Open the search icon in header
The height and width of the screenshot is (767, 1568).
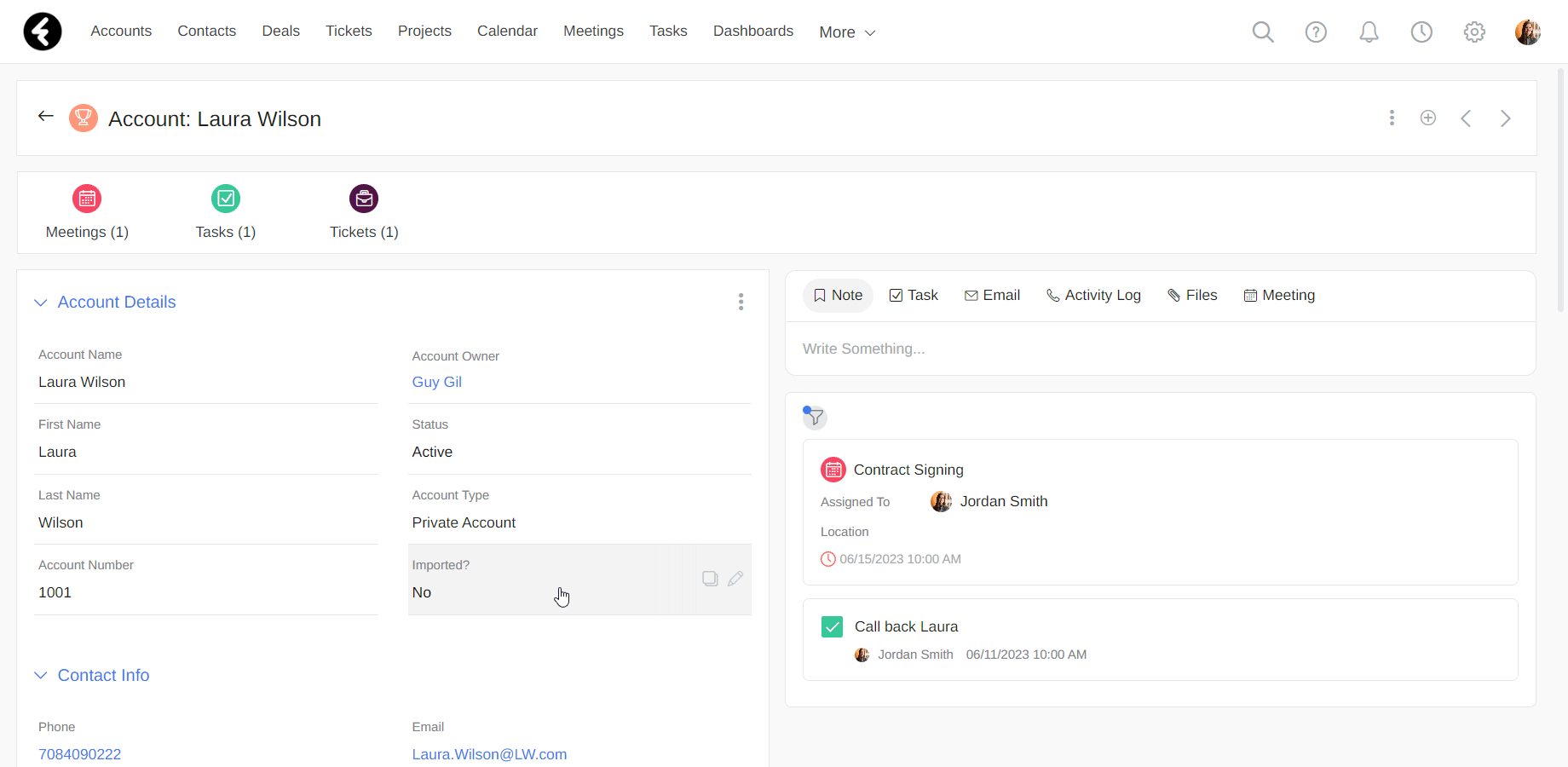click(1263, 32)
